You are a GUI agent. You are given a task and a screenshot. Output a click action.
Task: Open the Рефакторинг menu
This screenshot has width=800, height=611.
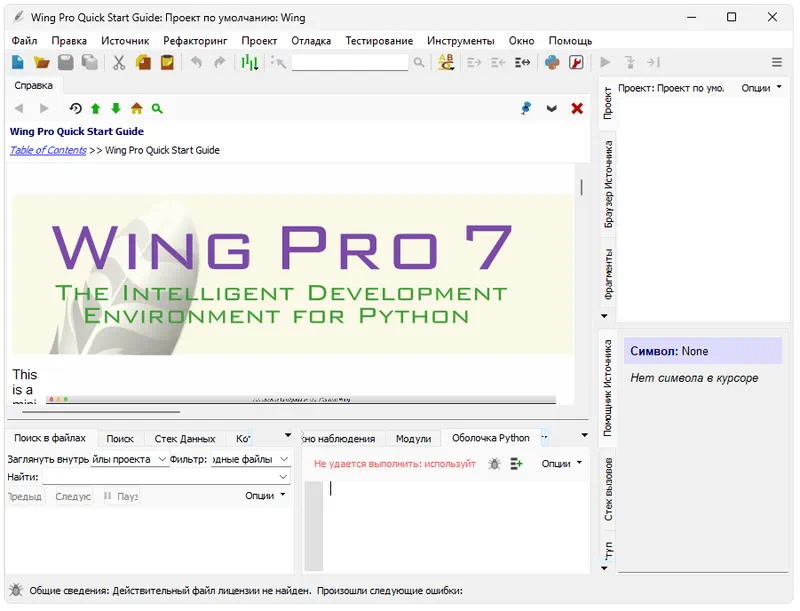coord(195,40)
